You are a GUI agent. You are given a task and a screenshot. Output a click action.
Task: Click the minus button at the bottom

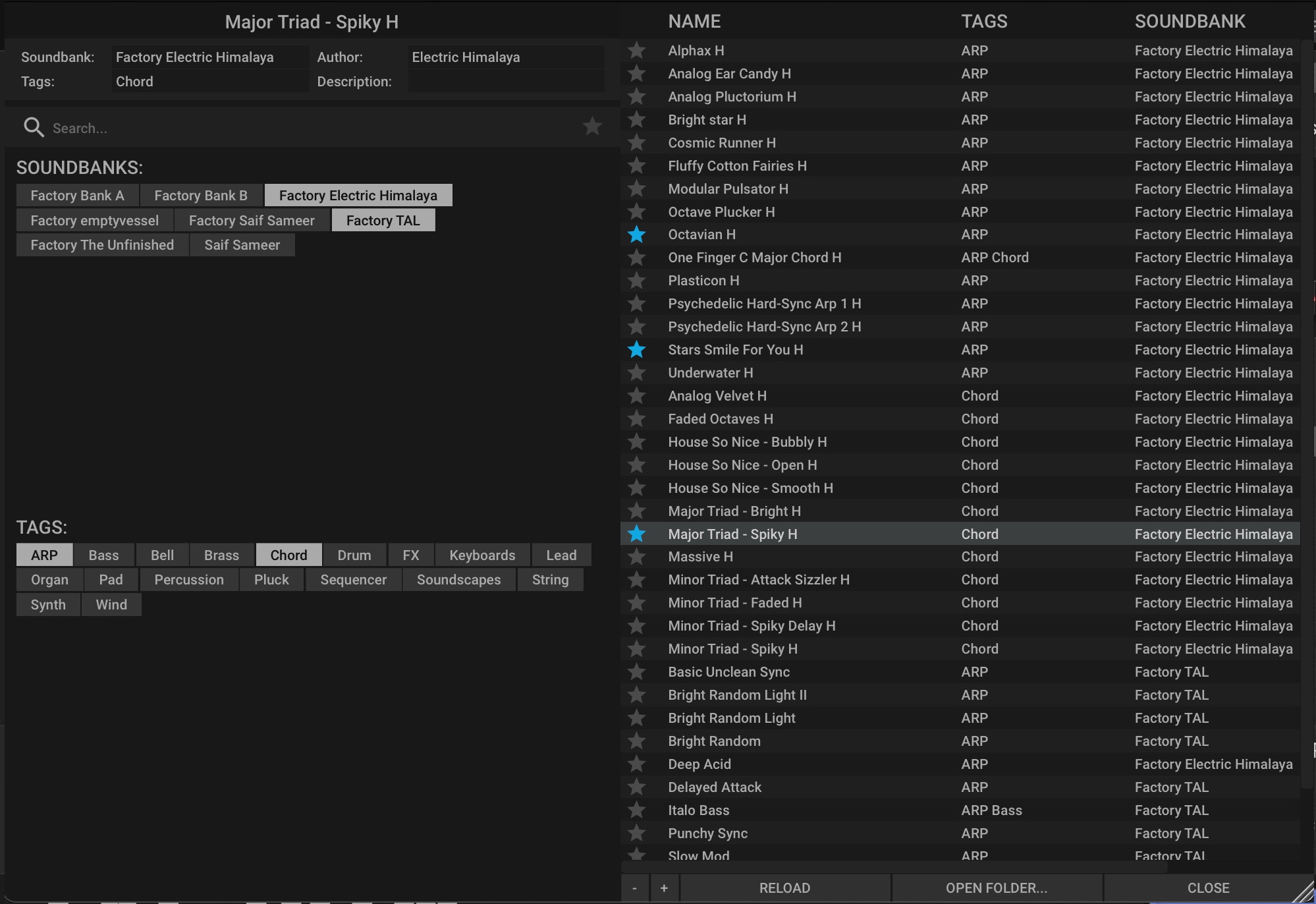coord(634,888)
